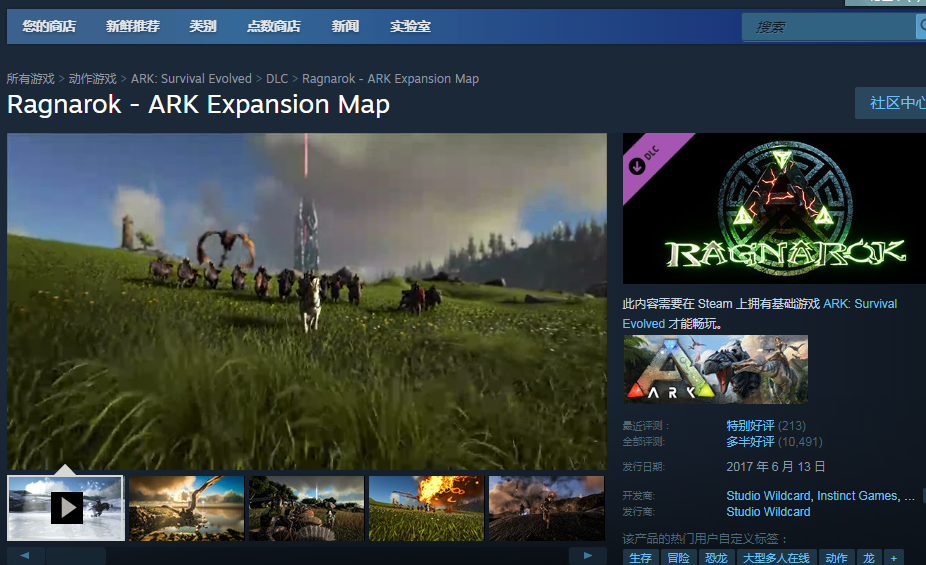Expand the developer list ellipsis

(910, 497)
